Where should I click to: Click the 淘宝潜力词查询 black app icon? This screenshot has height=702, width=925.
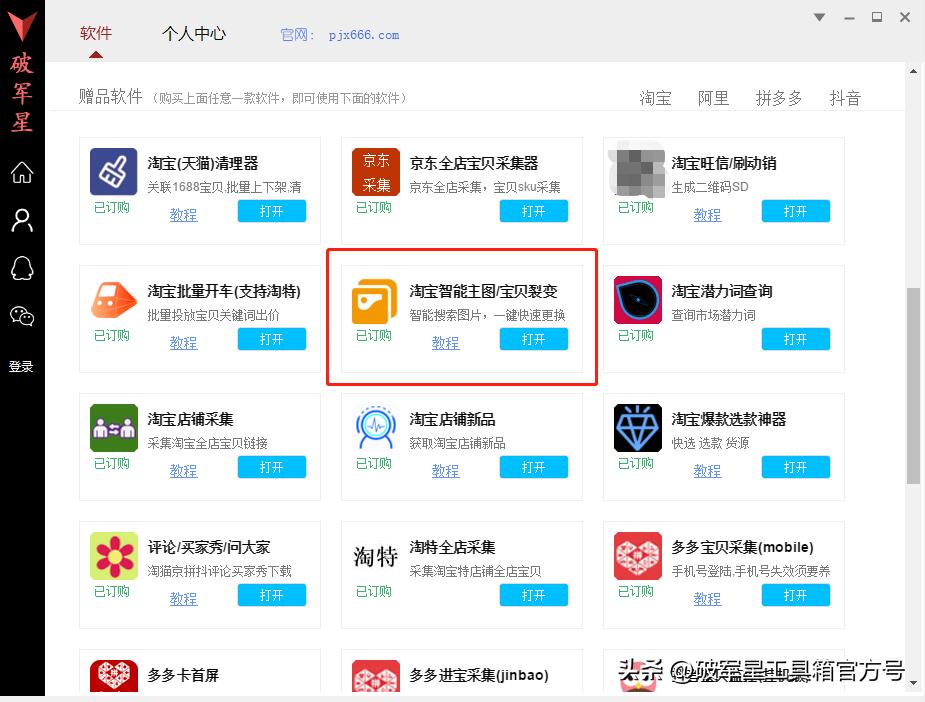click(637, 299)
